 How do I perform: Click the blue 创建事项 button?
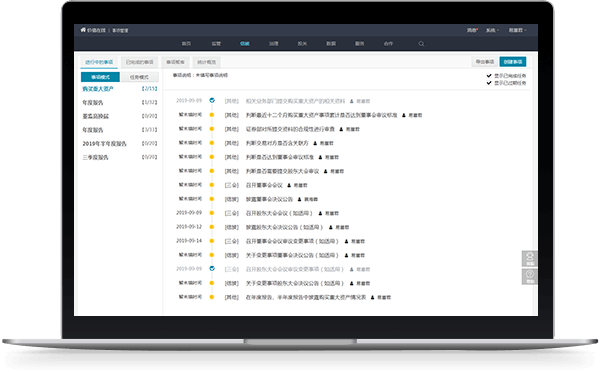coord(513,62)
